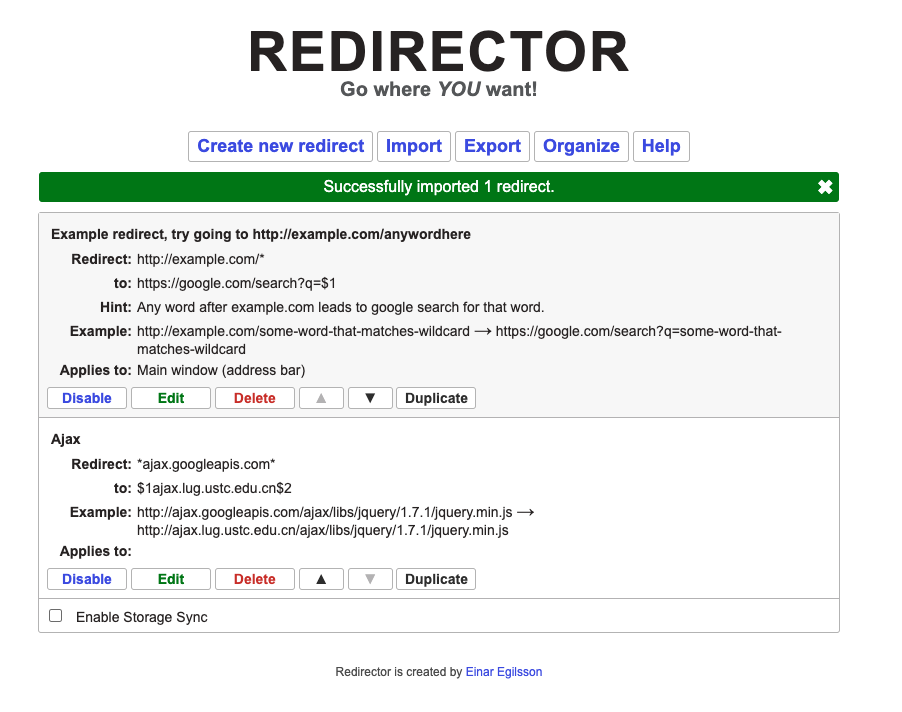Open the Organize view
Image resolution: width=902 pixels, height=712 pixels.
pyautogui.click(x=581, y=146)
